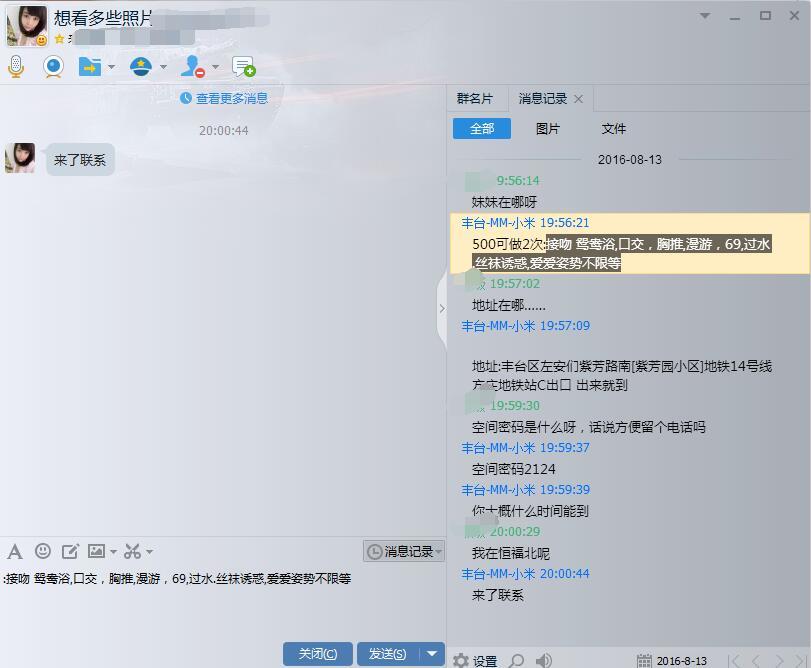The width and height of the screenshot is (811, 668).
Task: Click the handwriting edit icon
Action: 70,552
